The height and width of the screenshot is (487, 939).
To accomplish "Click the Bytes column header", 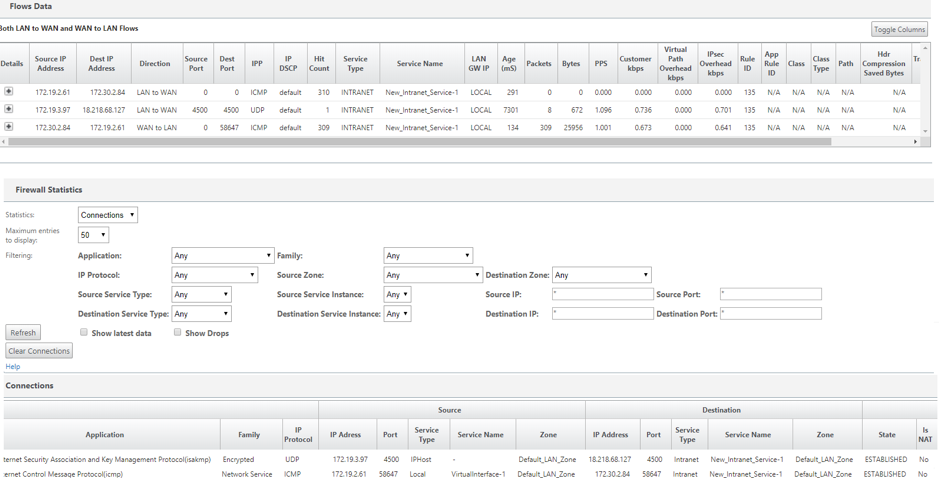I will coord(571,63).
